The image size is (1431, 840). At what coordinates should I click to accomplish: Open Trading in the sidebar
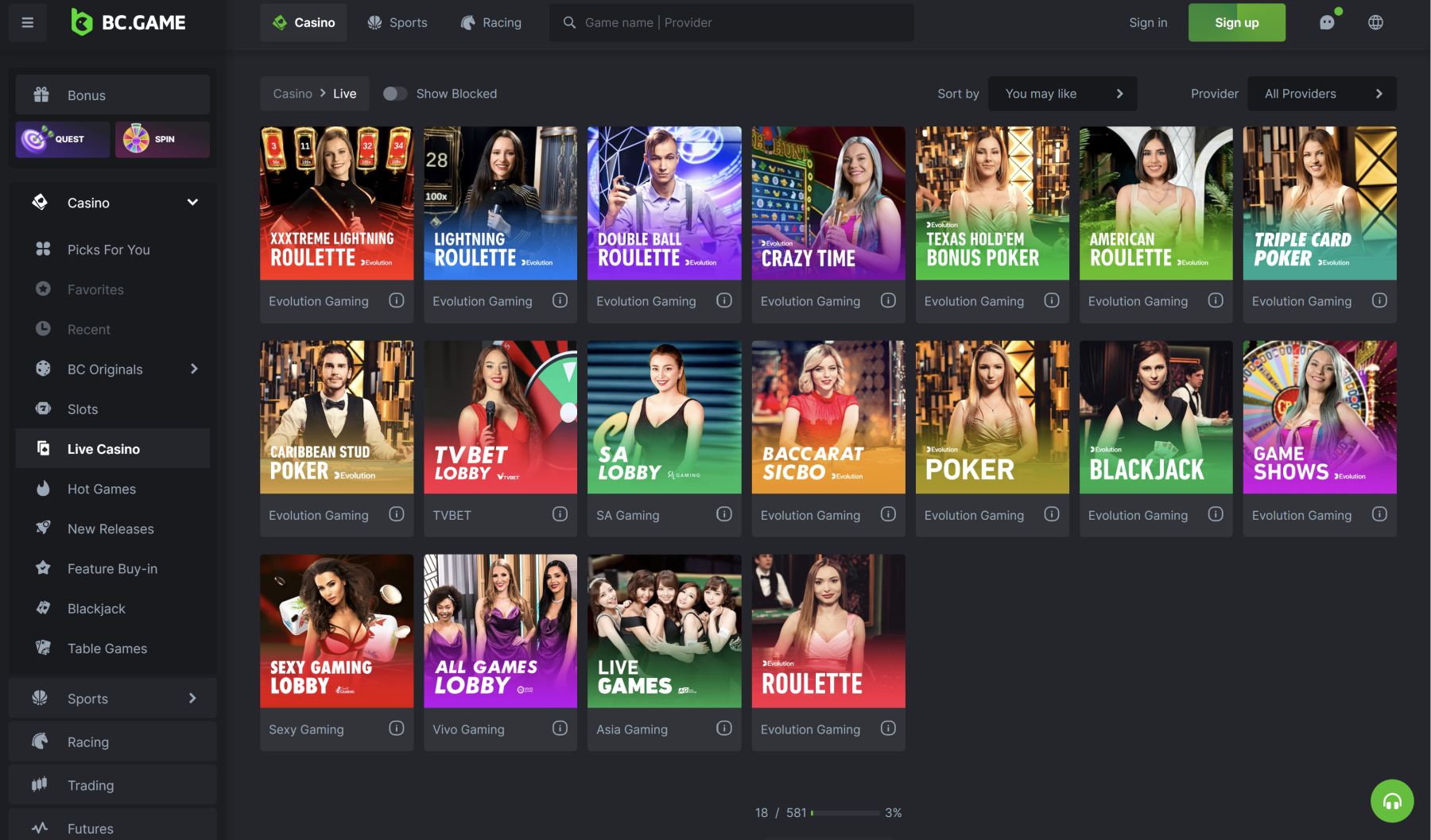tap(113, 785)
